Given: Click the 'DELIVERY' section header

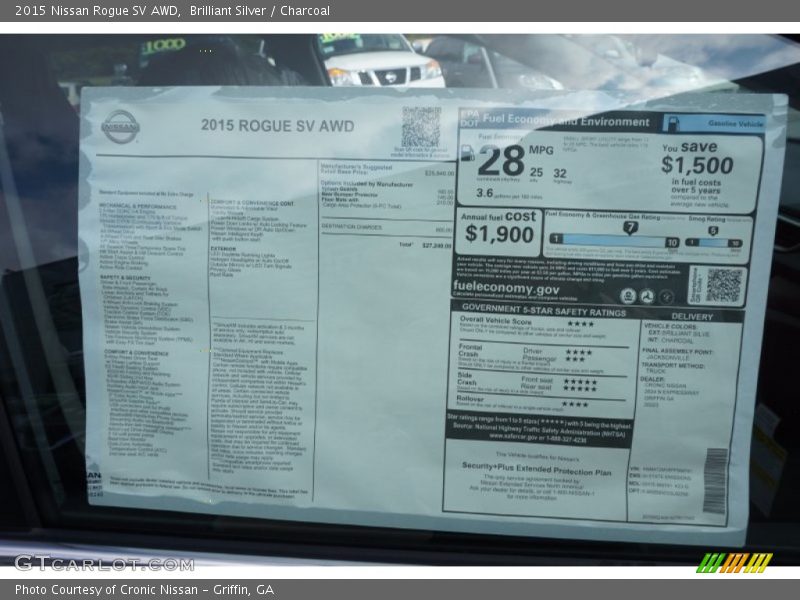Looking at the screenshot, I should pos(692,317).
